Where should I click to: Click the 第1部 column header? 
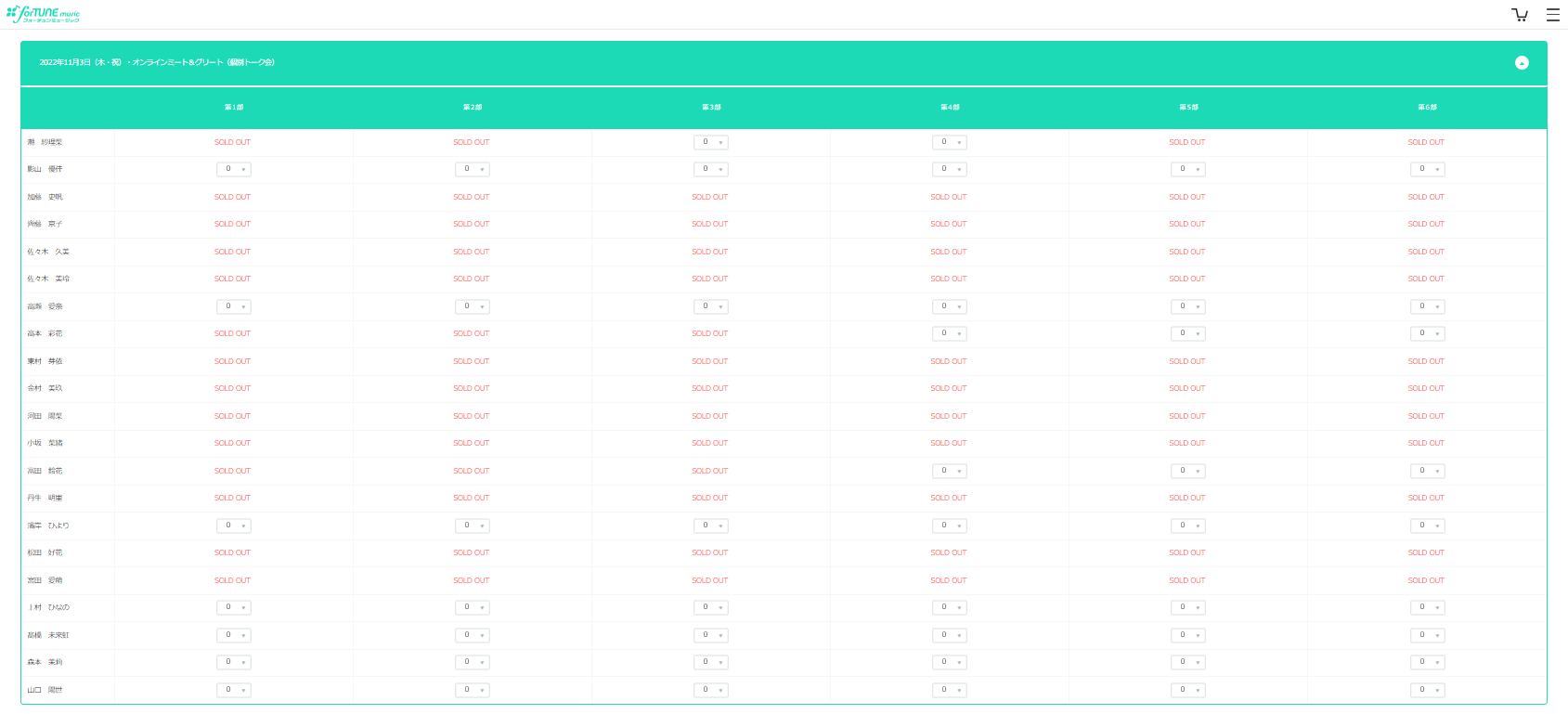coord(234,108)
